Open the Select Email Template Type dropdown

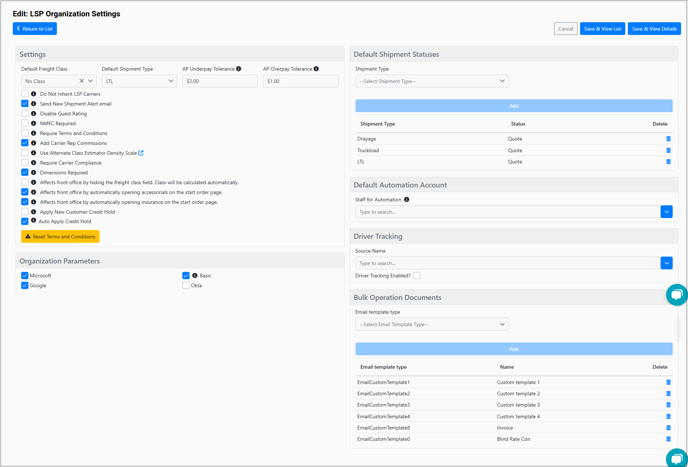[x=432, y=324]
